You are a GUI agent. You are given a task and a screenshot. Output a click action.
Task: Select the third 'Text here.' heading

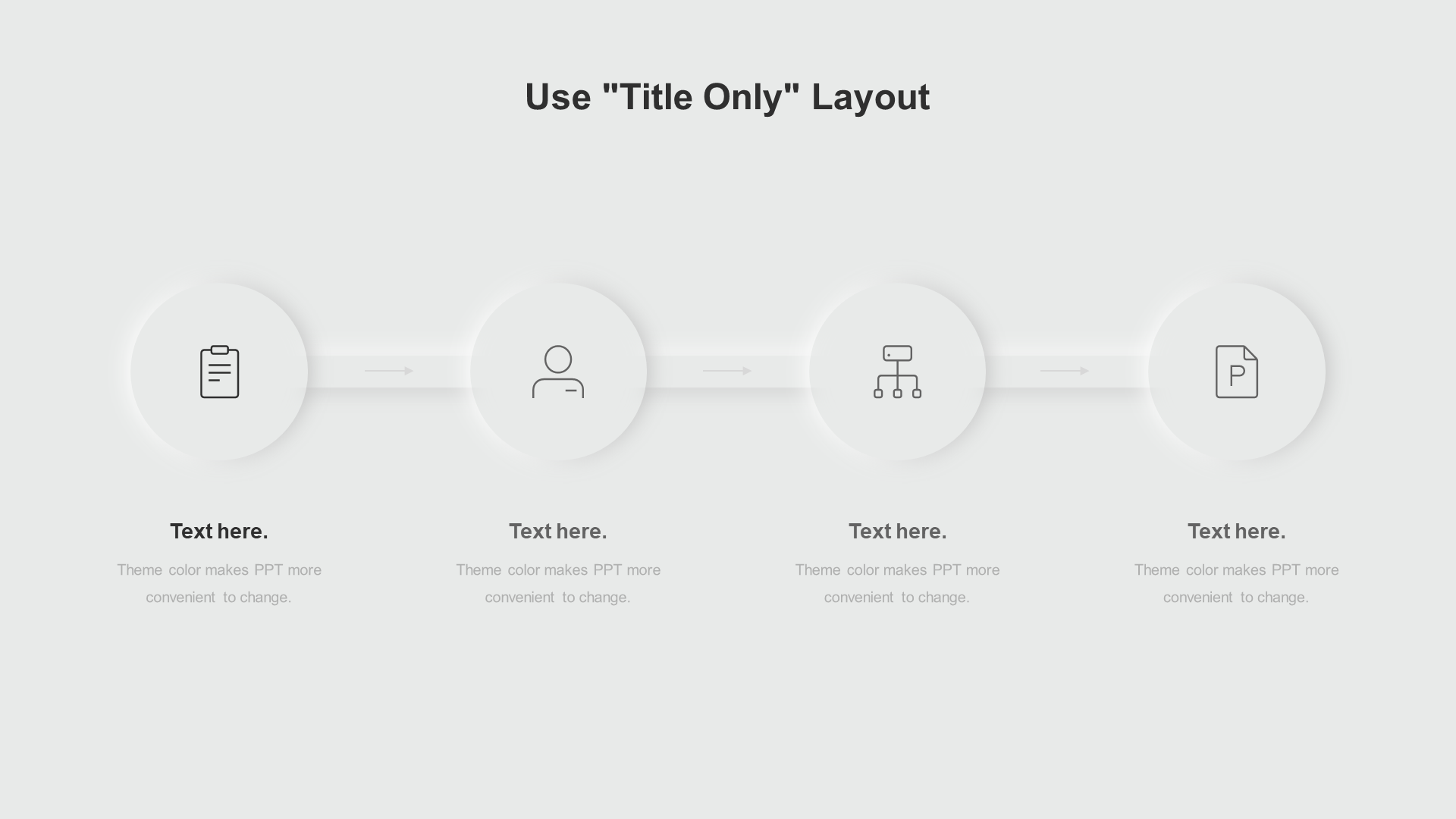tap(897, 531)
